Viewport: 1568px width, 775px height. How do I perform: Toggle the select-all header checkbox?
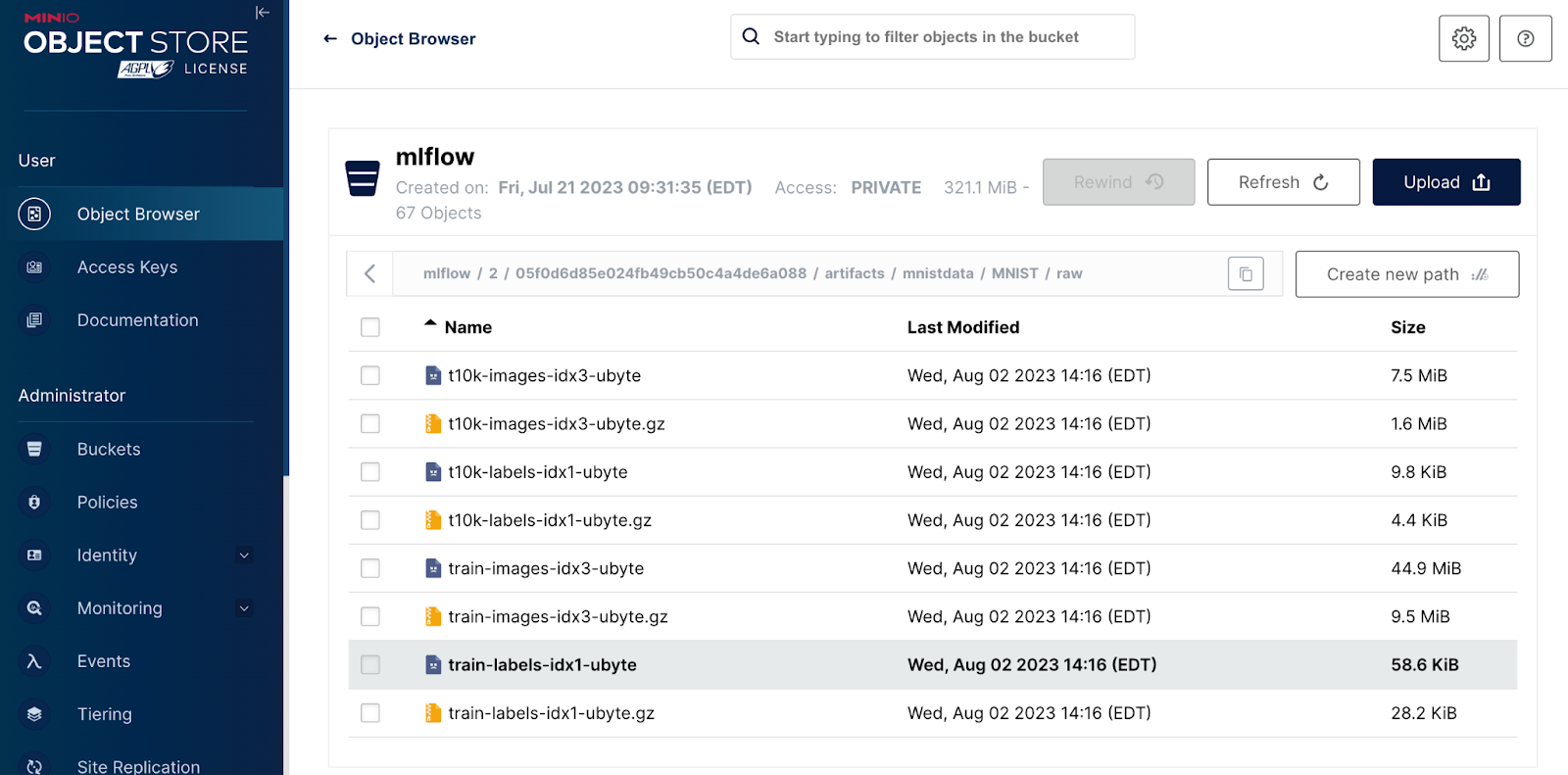[370, 327]
